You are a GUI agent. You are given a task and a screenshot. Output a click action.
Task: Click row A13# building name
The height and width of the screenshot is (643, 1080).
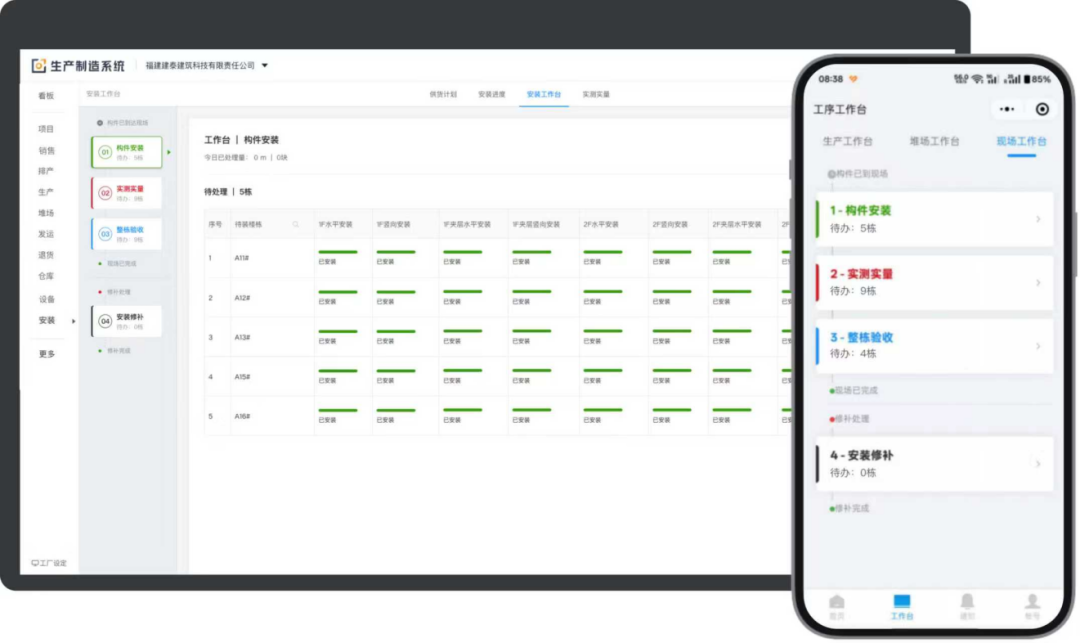coord(242,337)
